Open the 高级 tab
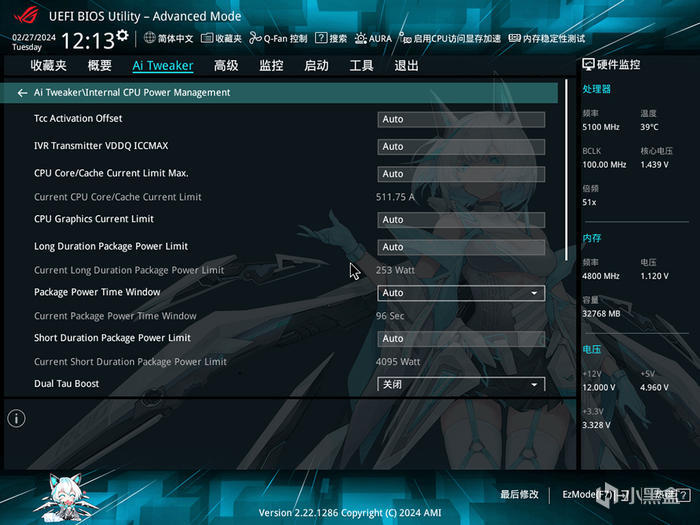The height and width of the screenshot is (525, 700). point(226,66)
